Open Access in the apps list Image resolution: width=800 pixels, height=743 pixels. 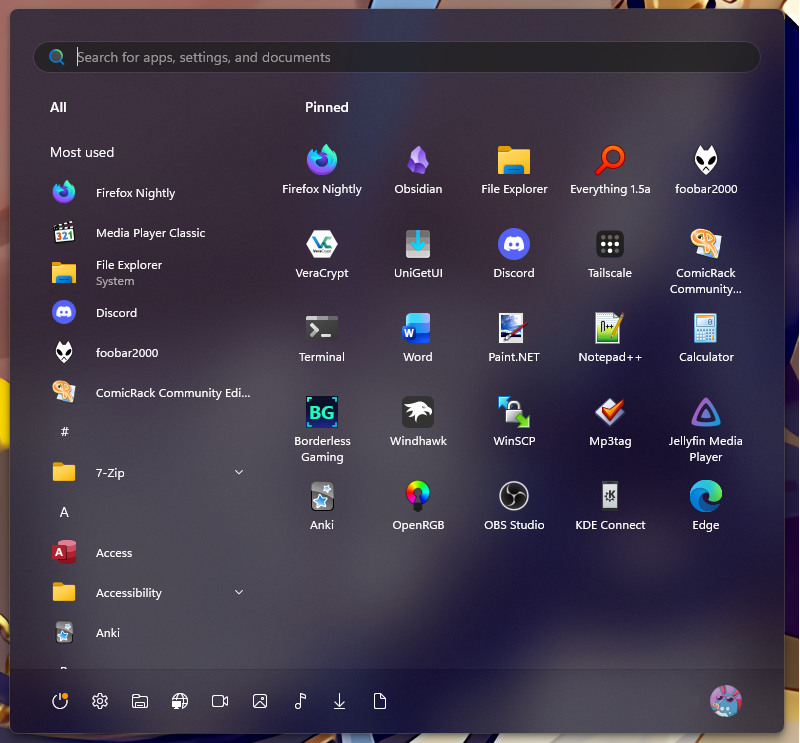click(149, 553)
